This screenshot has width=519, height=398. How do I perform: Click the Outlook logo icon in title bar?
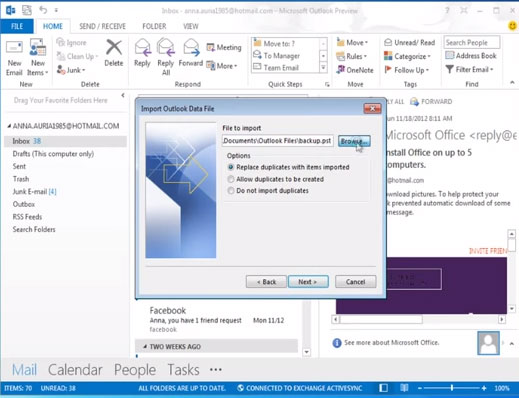10,10
